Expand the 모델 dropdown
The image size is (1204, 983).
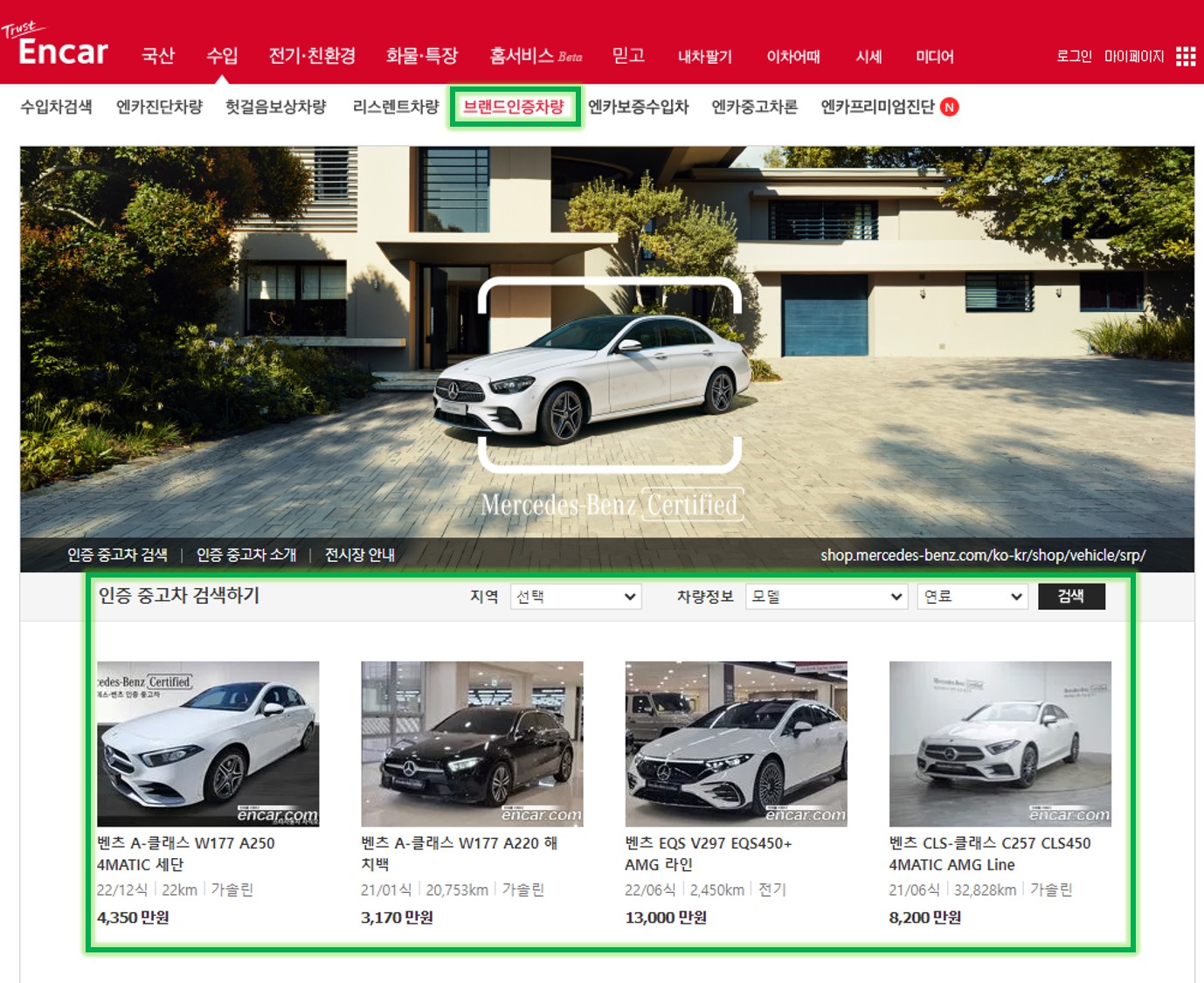click(x=827, y=597)
